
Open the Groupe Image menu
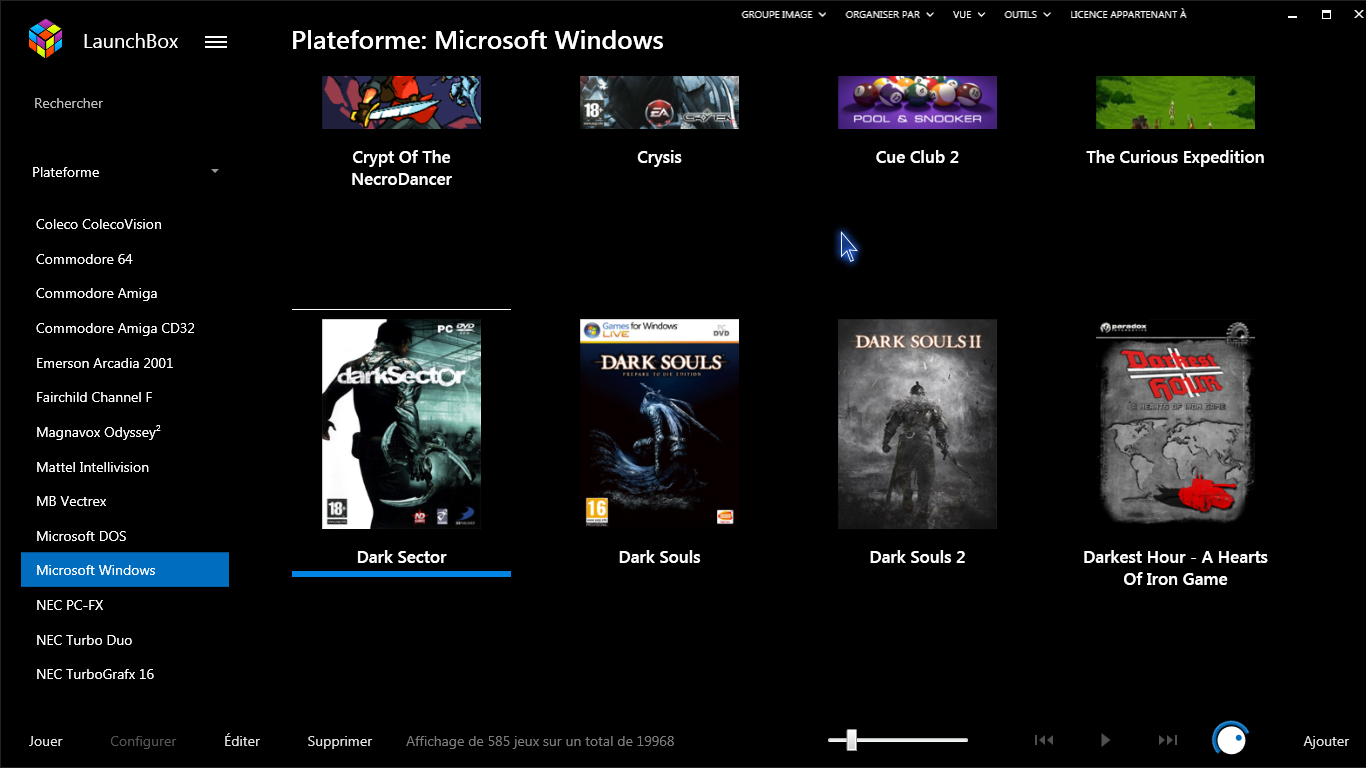pos(784,15)
